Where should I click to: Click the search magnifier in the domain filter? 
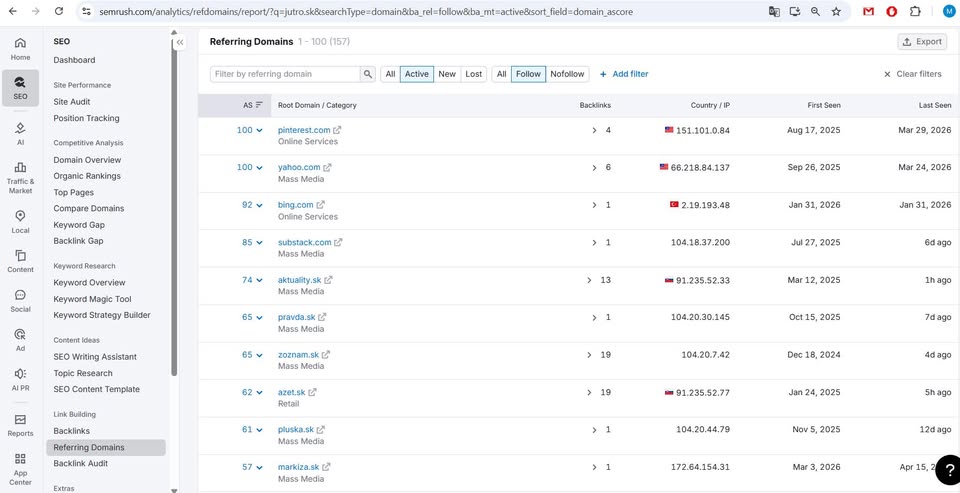pos(367,74)
